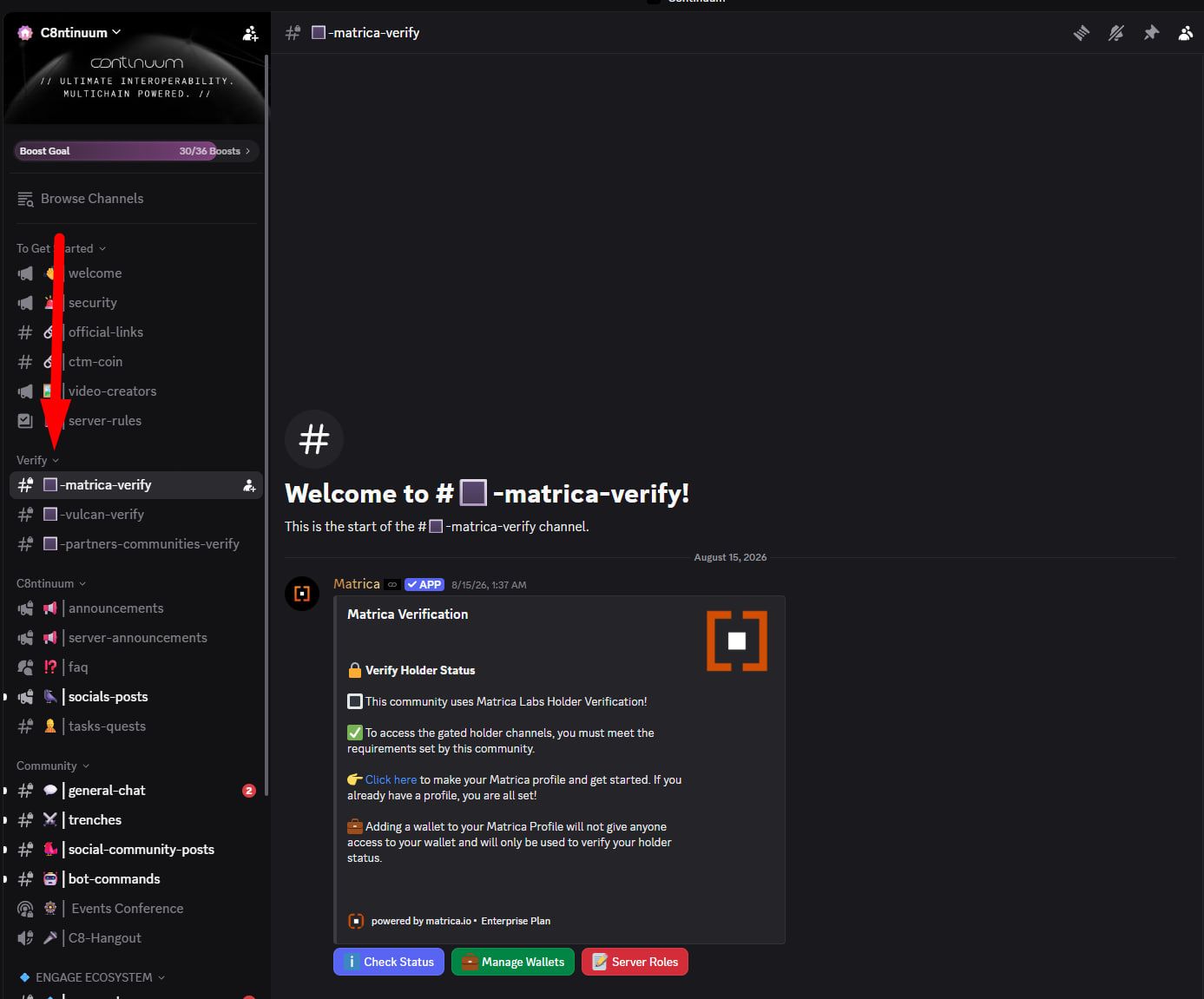Click the person emoji beside tasks-quests
The height and width of the screenshot is (999, 1204).
[50, 726]
